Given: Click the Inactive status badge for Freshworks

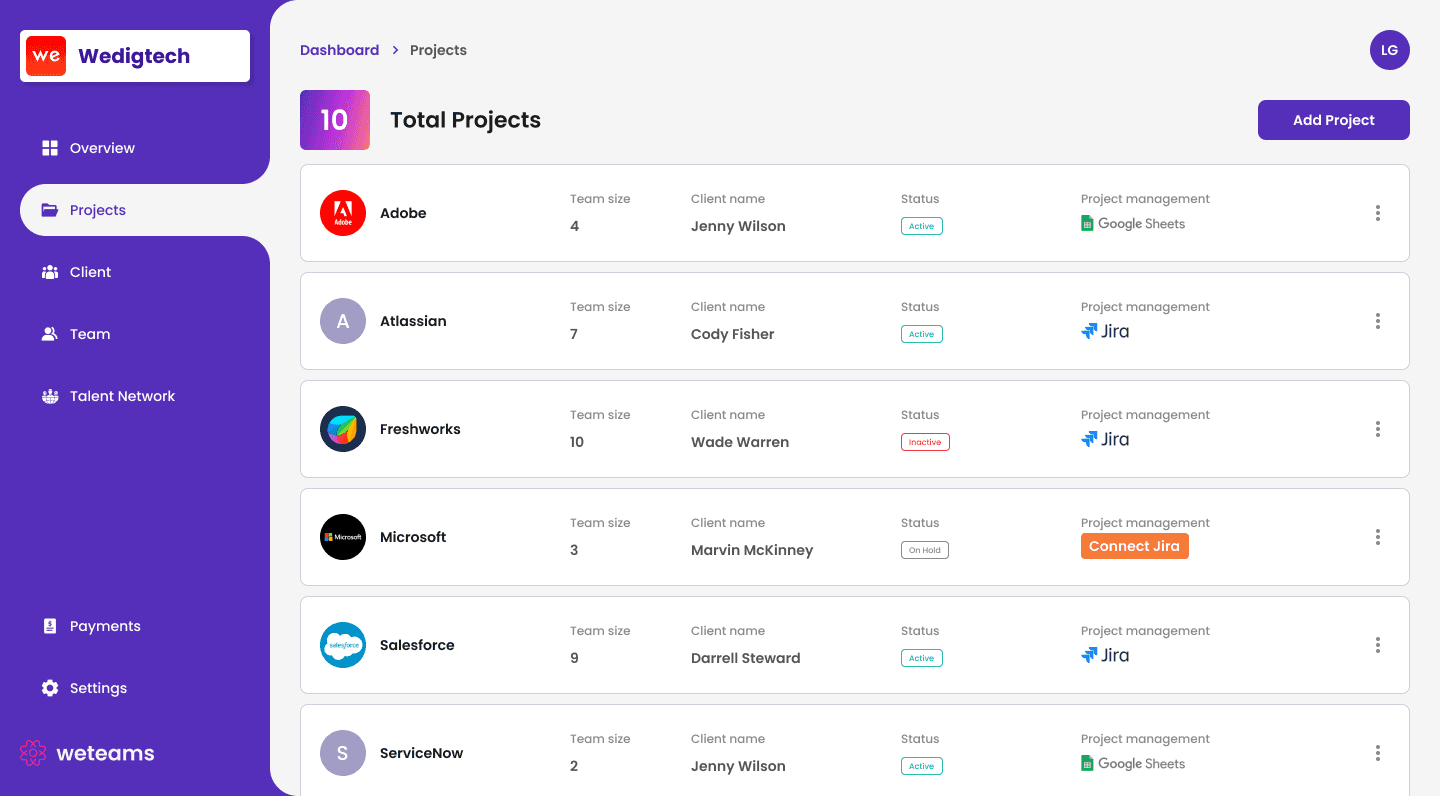Looking at the screenshot, I should pos(925,442).
